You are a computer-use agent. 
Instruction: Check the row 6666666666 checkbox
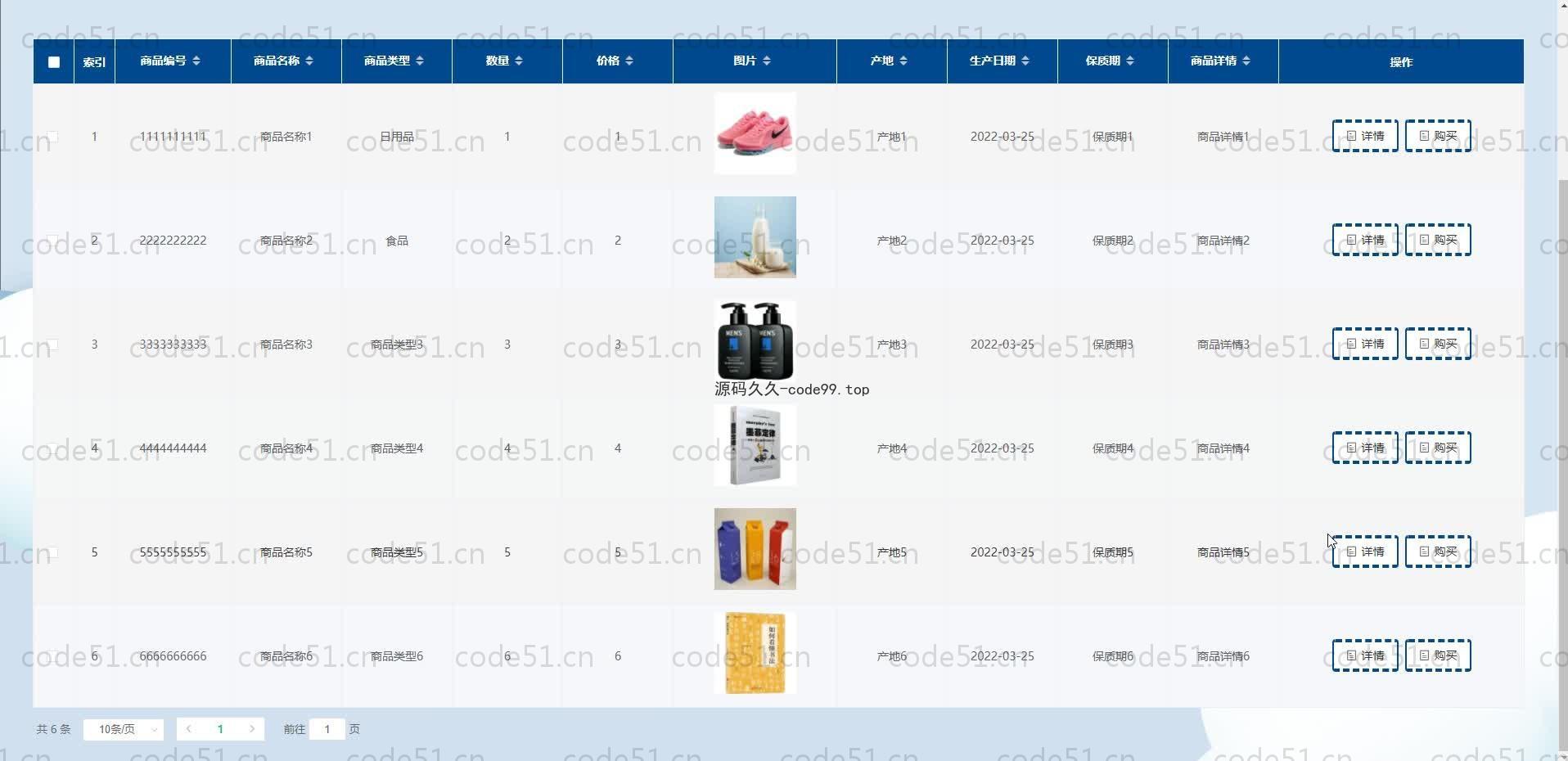tap(53, 656)
